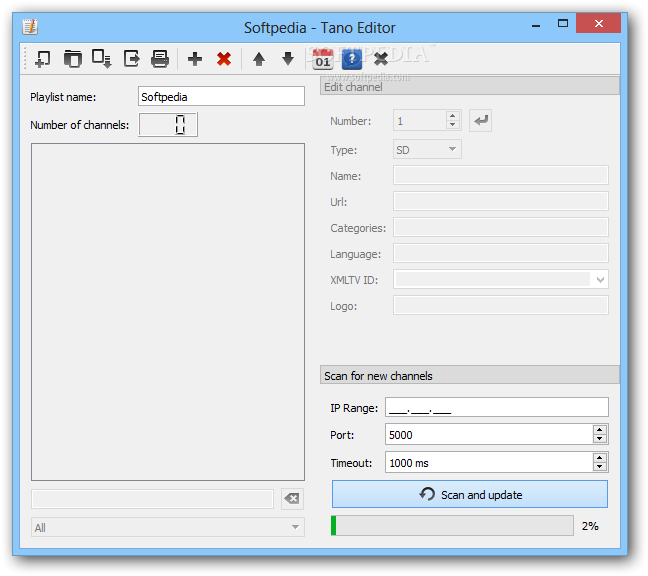Click the Logo field
This screenshot has height=576, width=648.
pyautogui.click(x=501, y=306)
